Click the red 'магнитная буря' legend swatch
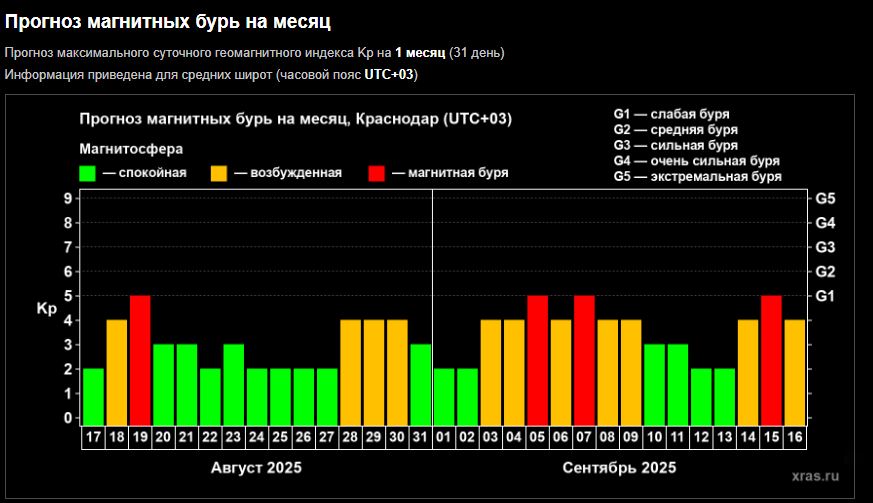Screen dimensions: 873x503 click(x=376, y=173)
